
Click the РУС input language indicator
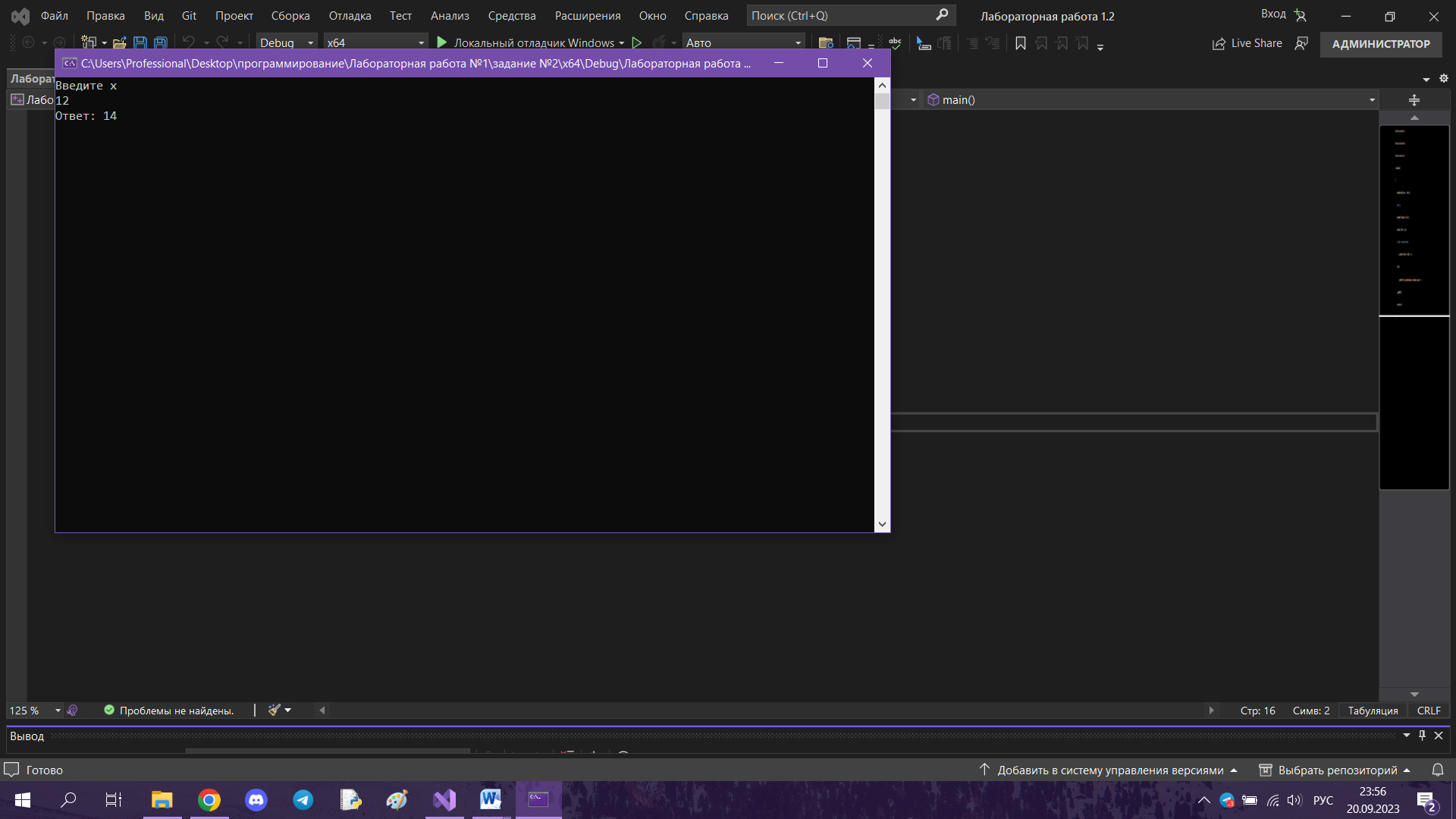1323,800
